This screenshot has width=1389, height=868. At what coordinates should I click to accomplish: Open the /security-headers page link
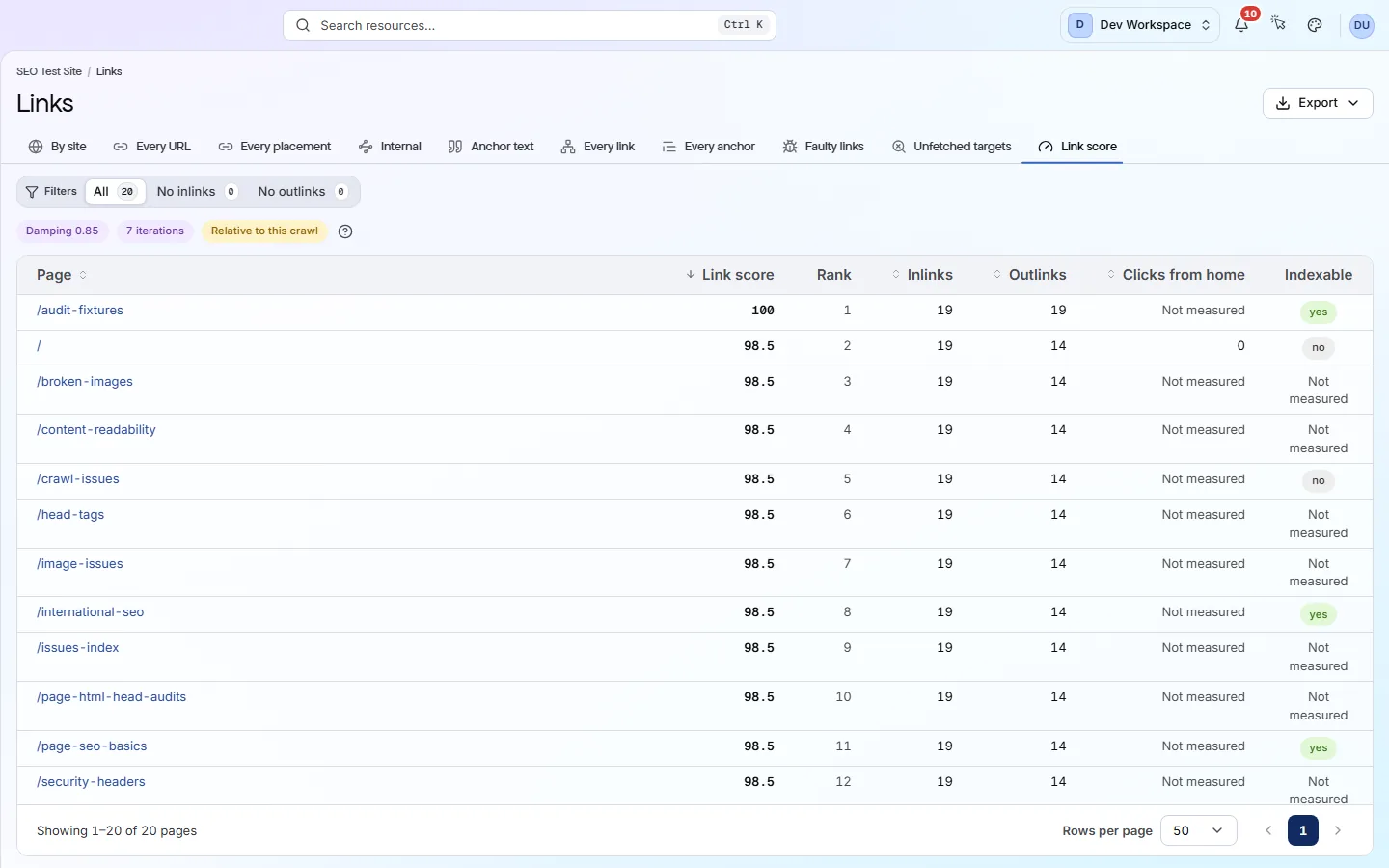point(91,782)
